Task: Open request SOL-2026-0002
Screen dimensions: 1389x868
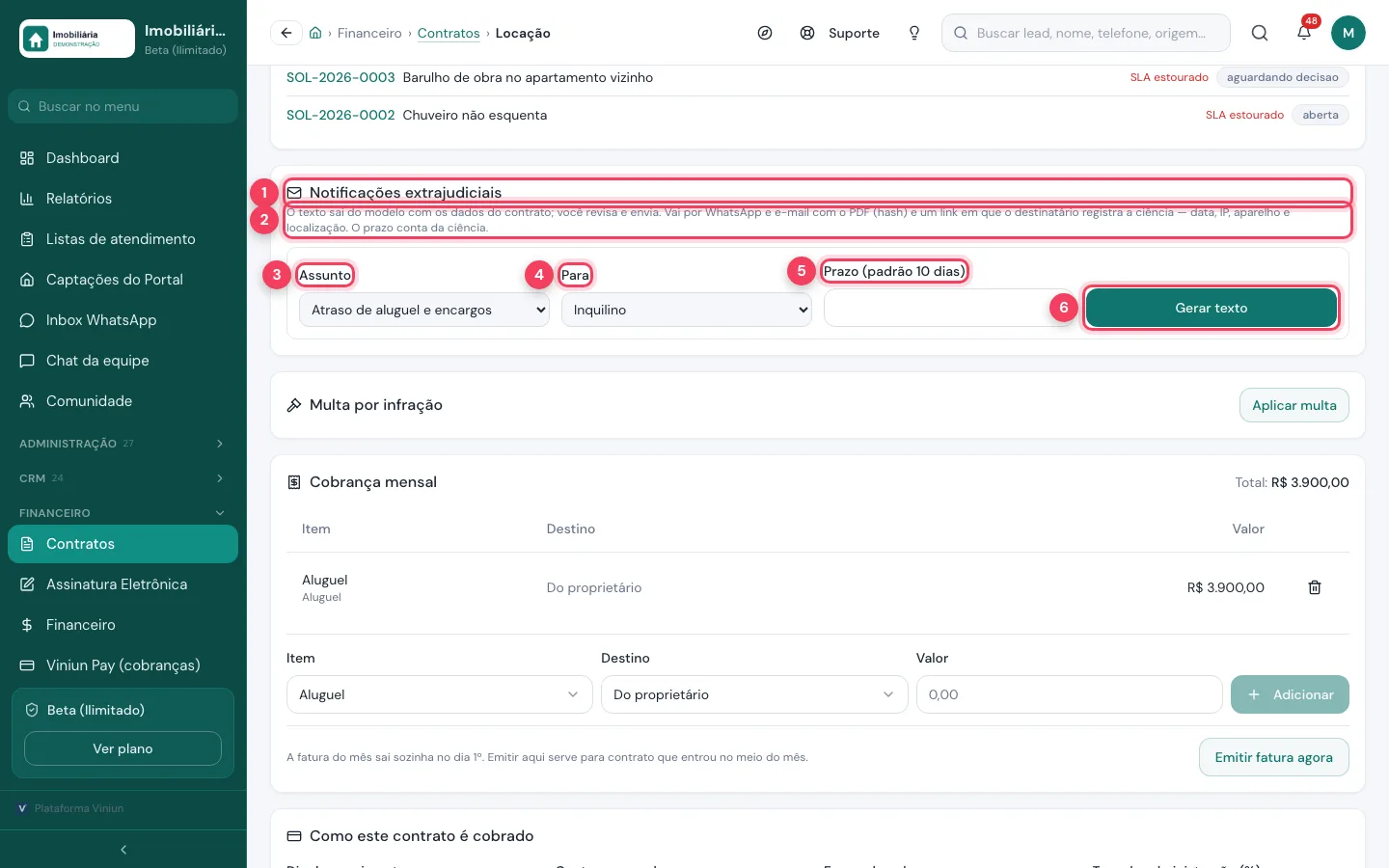Action: [340, 115]
